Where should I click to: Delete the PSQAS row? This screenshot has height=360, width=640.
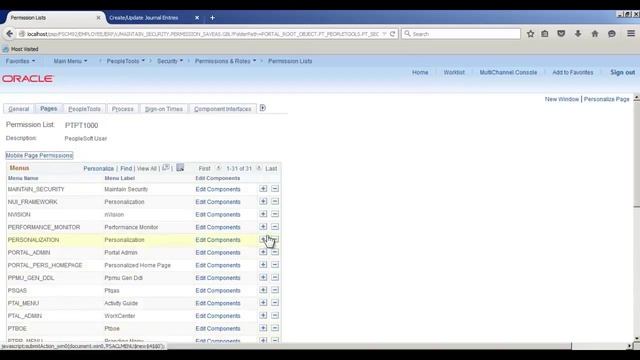(x=275, y=290)
